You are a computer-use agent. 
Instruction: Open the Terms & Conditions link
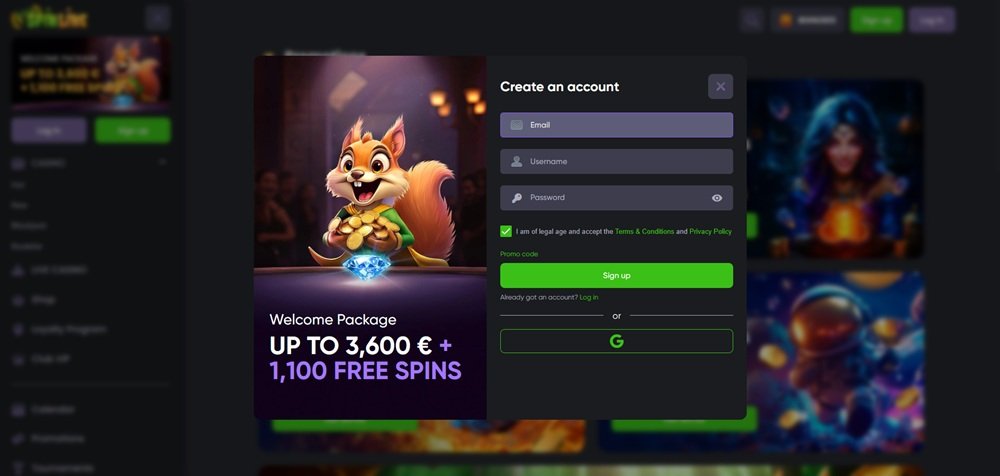pos(644,232)
